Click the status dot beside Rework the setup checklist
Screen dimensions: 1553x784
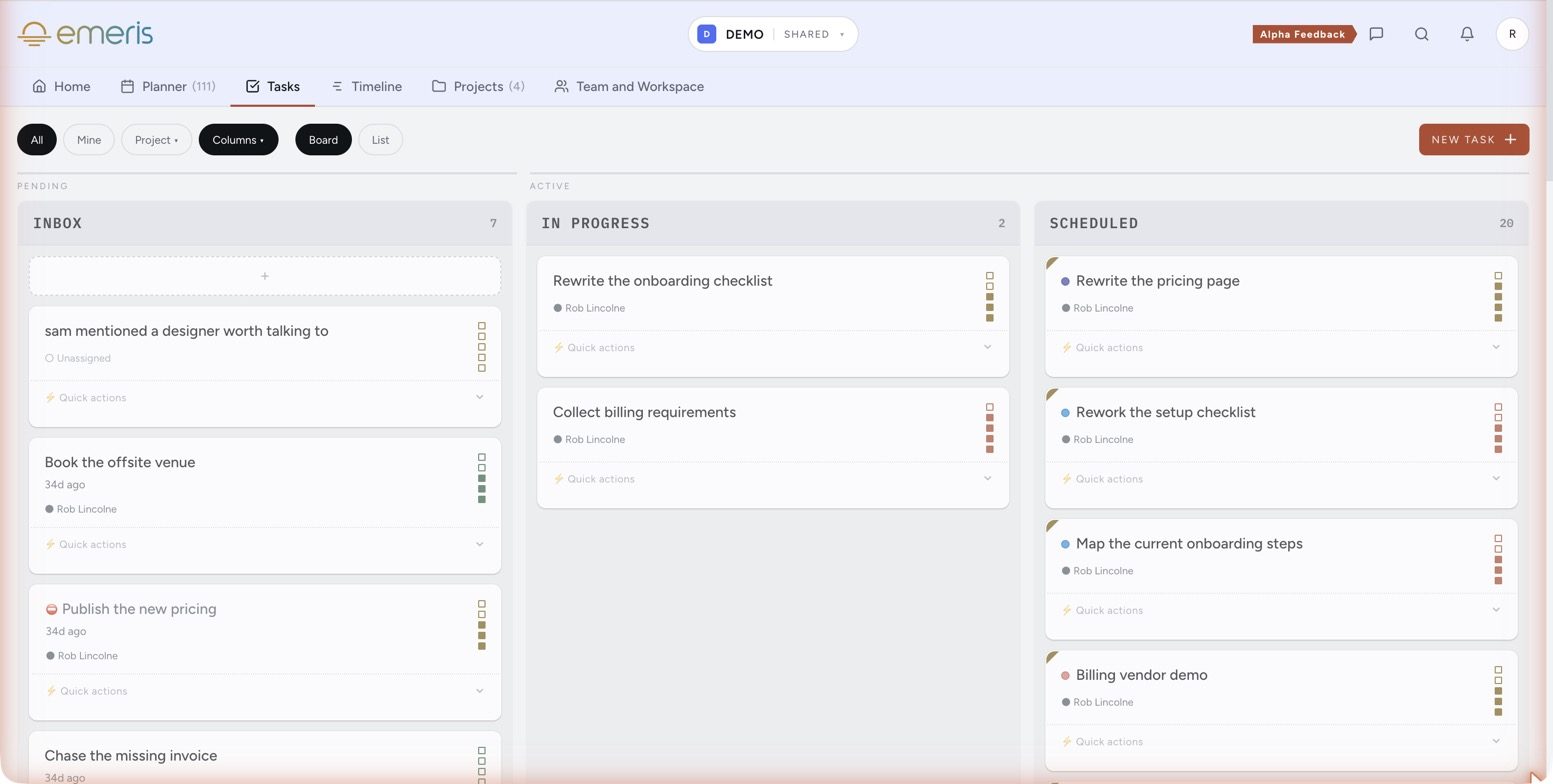1065,413
